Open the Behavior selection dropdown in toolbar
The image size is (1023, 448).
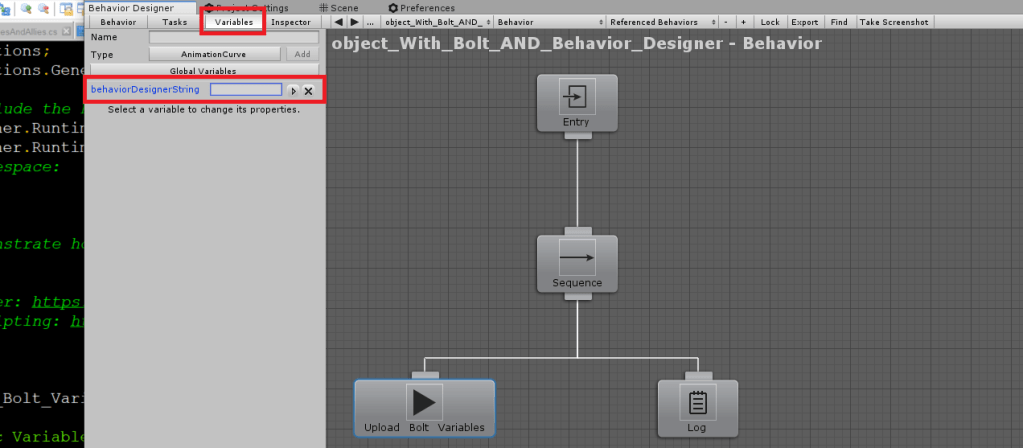click(549, 22)
